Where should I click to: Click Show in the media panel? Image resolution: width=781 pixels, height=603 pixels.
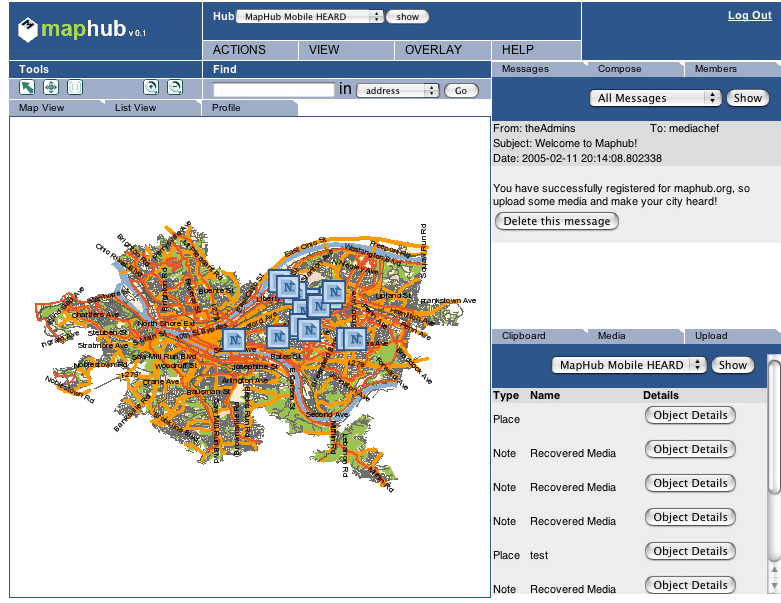(733, 365)
